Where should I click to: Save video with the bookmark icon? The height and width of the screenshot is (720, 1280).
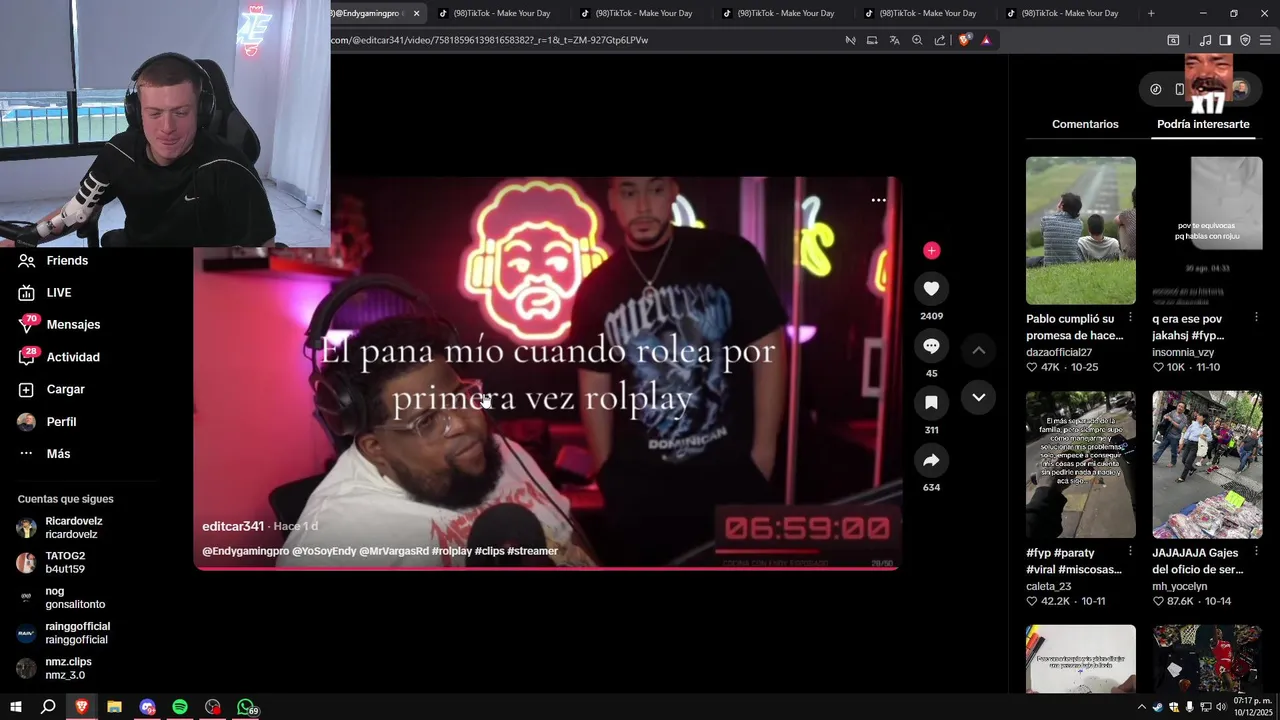[931, 403]
